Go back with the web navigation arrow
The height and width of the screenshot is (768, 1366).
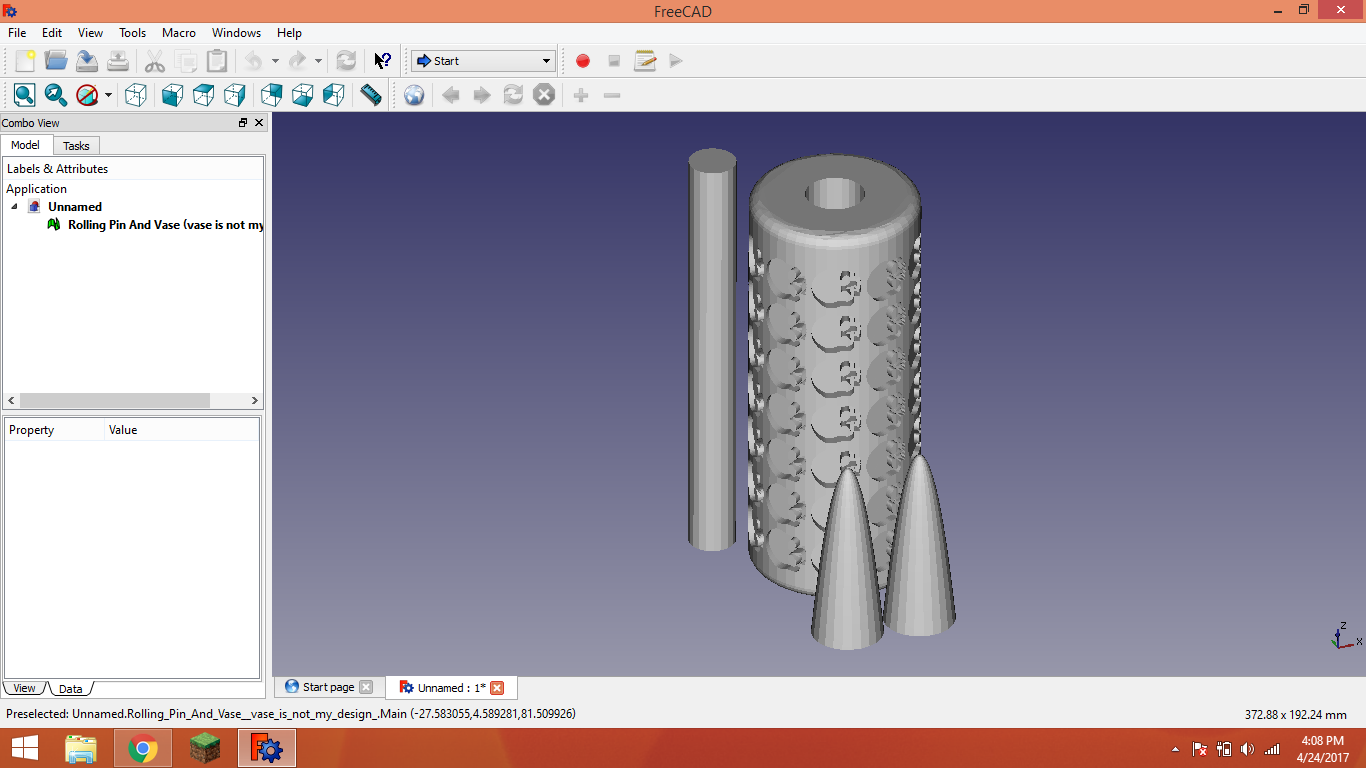[451, 95]
